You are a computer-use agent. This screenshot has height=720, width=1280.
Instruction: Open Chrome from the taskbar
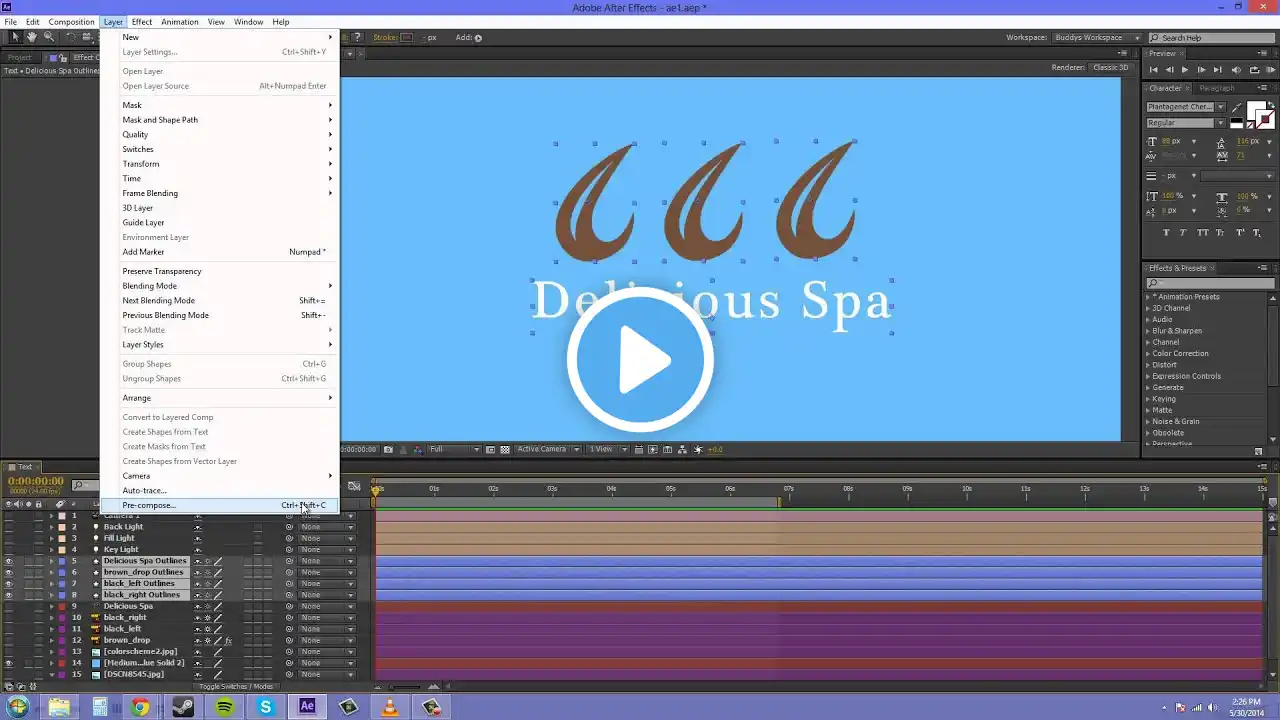pos(140,707)
